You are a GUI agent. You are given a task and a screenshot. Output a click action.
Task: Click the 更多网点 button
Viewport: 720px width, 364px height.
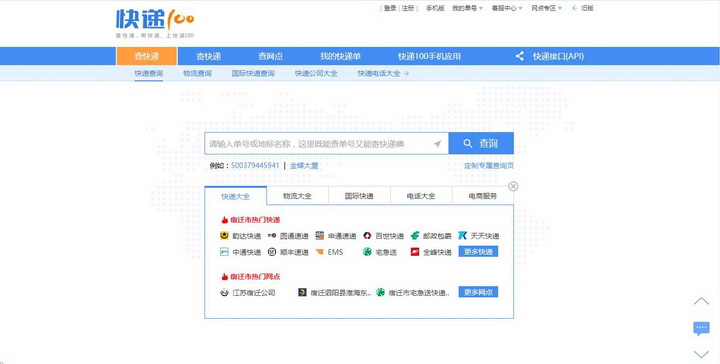pyautogui.click(x=478, y=292)
